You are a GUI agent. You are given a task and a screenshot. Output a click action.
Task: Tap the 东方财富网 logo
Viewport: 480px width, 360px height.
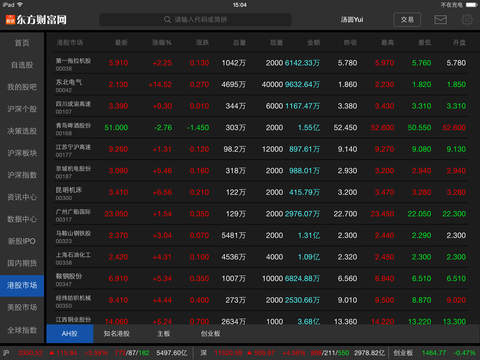[x=36, y=20]
